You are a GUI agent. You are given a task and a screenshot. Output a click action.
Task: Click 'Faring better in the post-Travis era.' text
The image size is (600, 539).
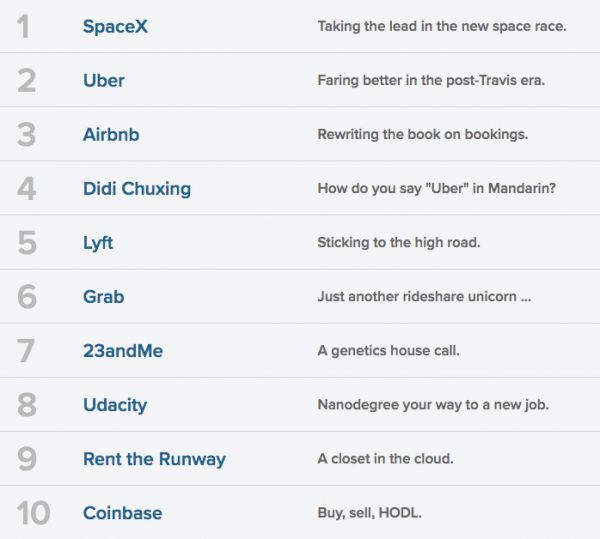(431, 80)
